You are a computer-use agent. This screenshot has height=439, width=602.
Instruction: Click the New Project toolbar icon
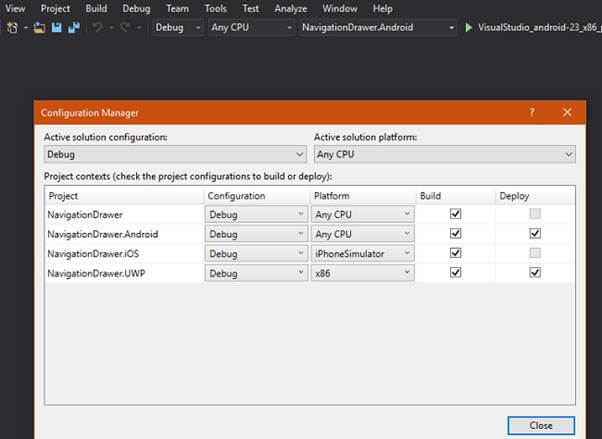[x=12, y=28]
